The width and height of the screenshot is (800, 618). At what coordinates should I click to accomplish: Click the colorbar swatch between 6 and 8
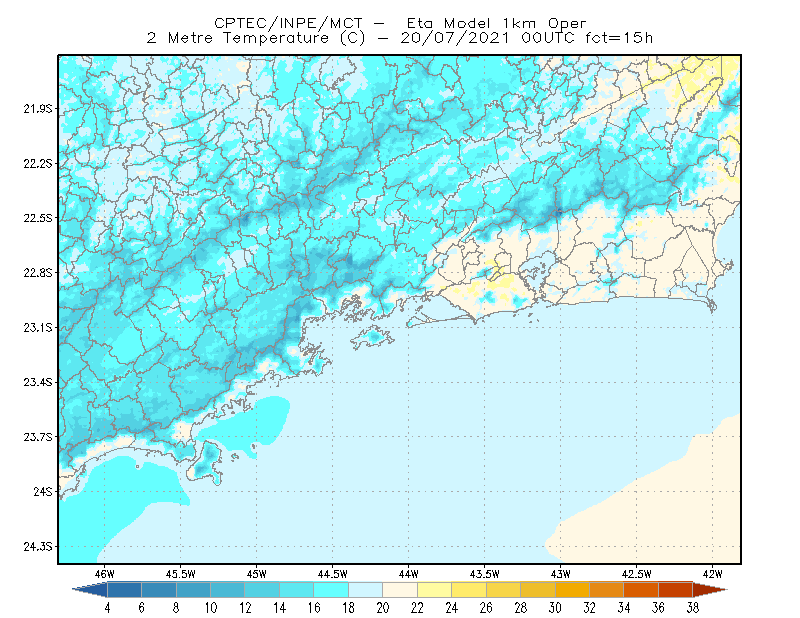coord(159,589)
